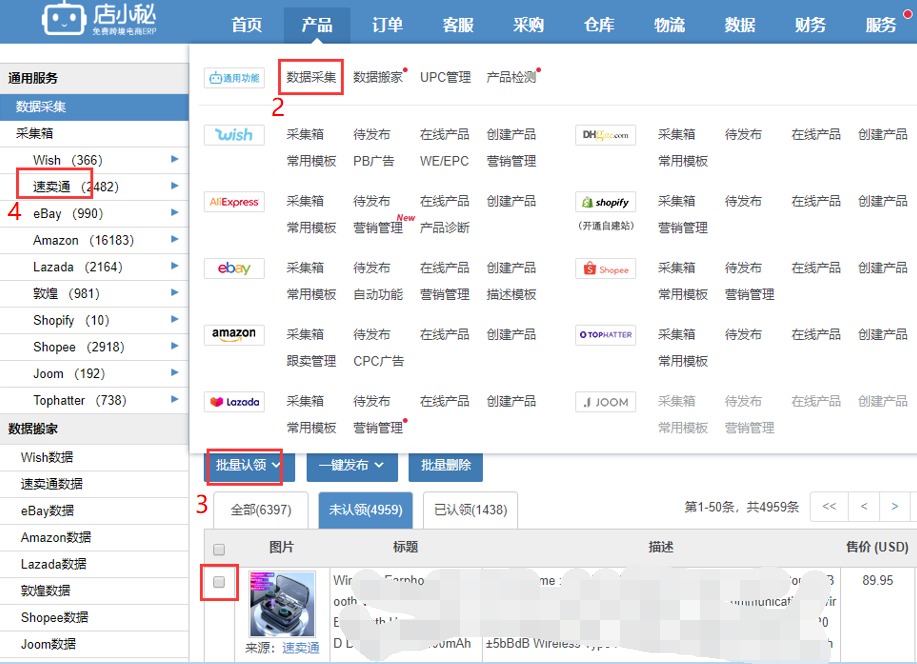Jump to first page double arrow
The image size is (917, 664).
tap(829, 507)
